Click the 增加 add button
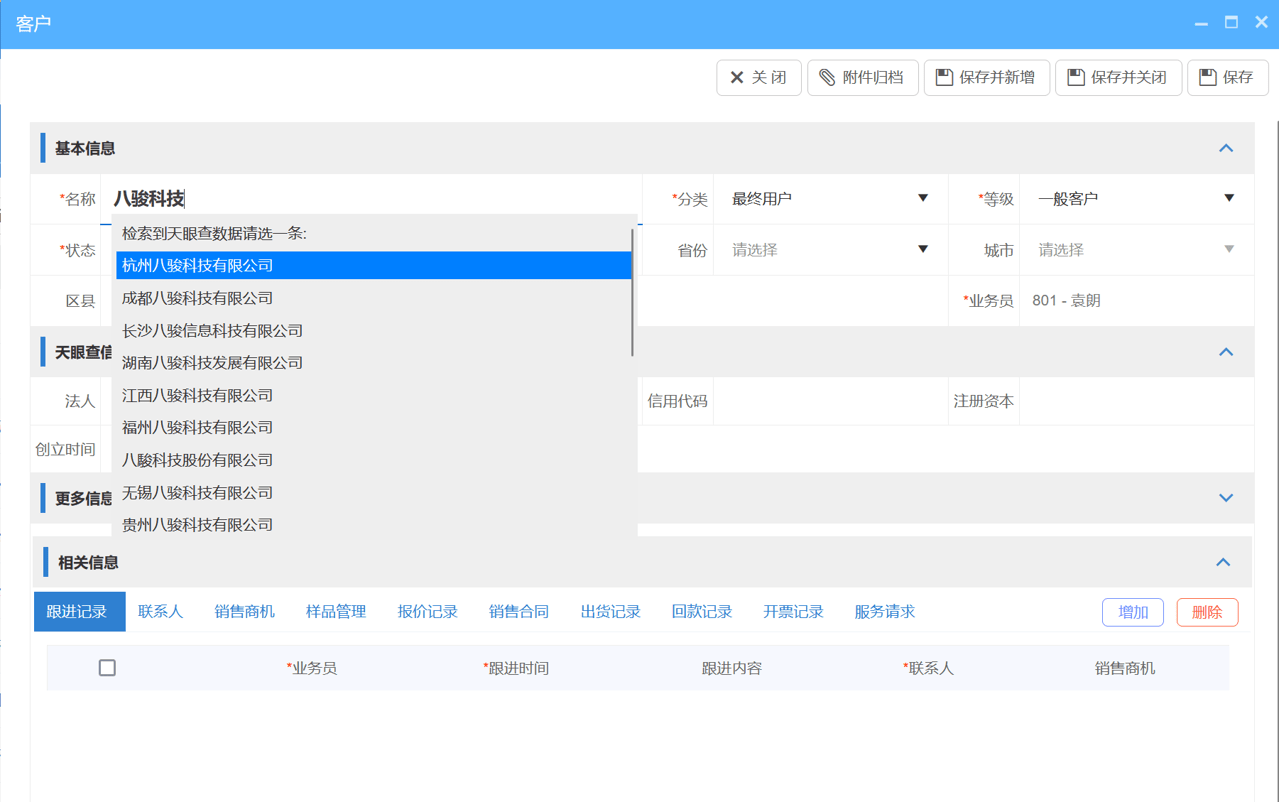This screenshot has width=1279, height=802. click(x=1132, y=612)
